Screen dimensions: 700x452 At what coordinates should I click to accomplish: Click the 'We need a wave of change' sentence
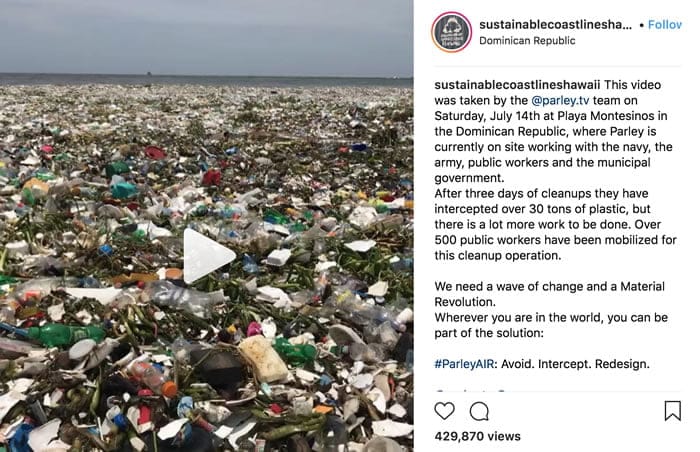550,294
